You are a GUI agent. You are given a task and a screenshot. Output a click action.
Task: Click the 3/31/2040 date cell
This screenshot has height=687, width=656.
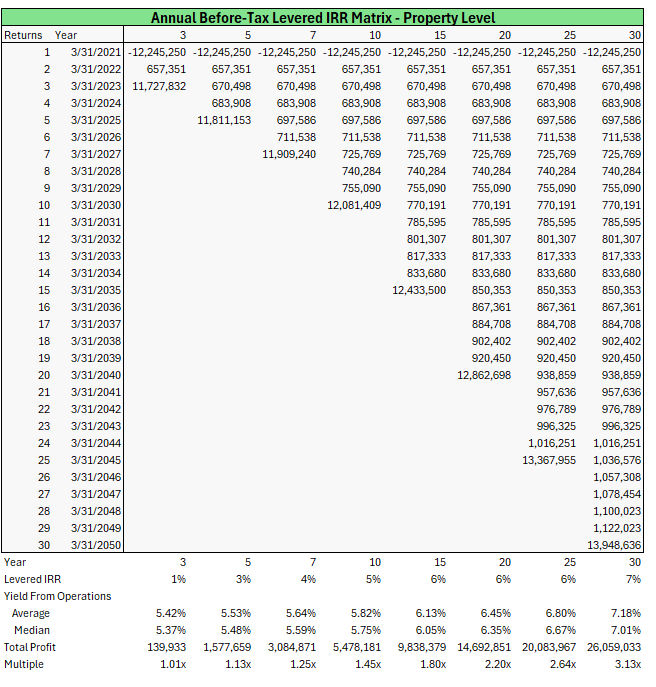click(96, 375)
